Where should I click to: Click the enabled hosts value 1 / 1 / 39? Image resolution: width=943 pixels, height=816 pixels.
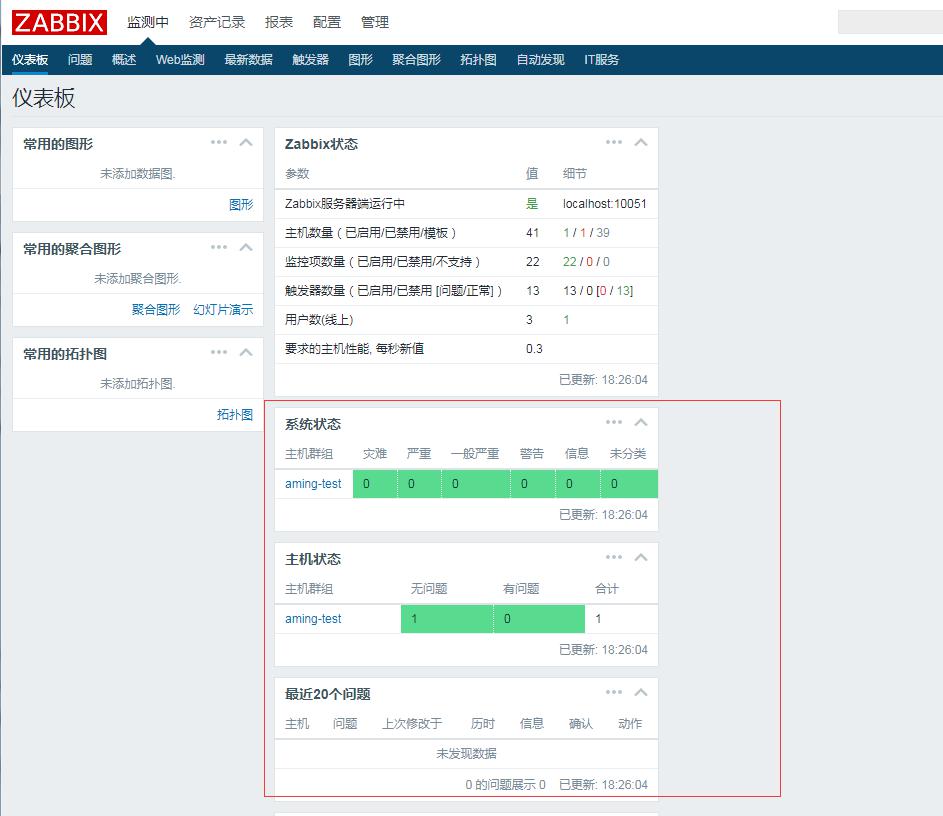tap(586, 233)
